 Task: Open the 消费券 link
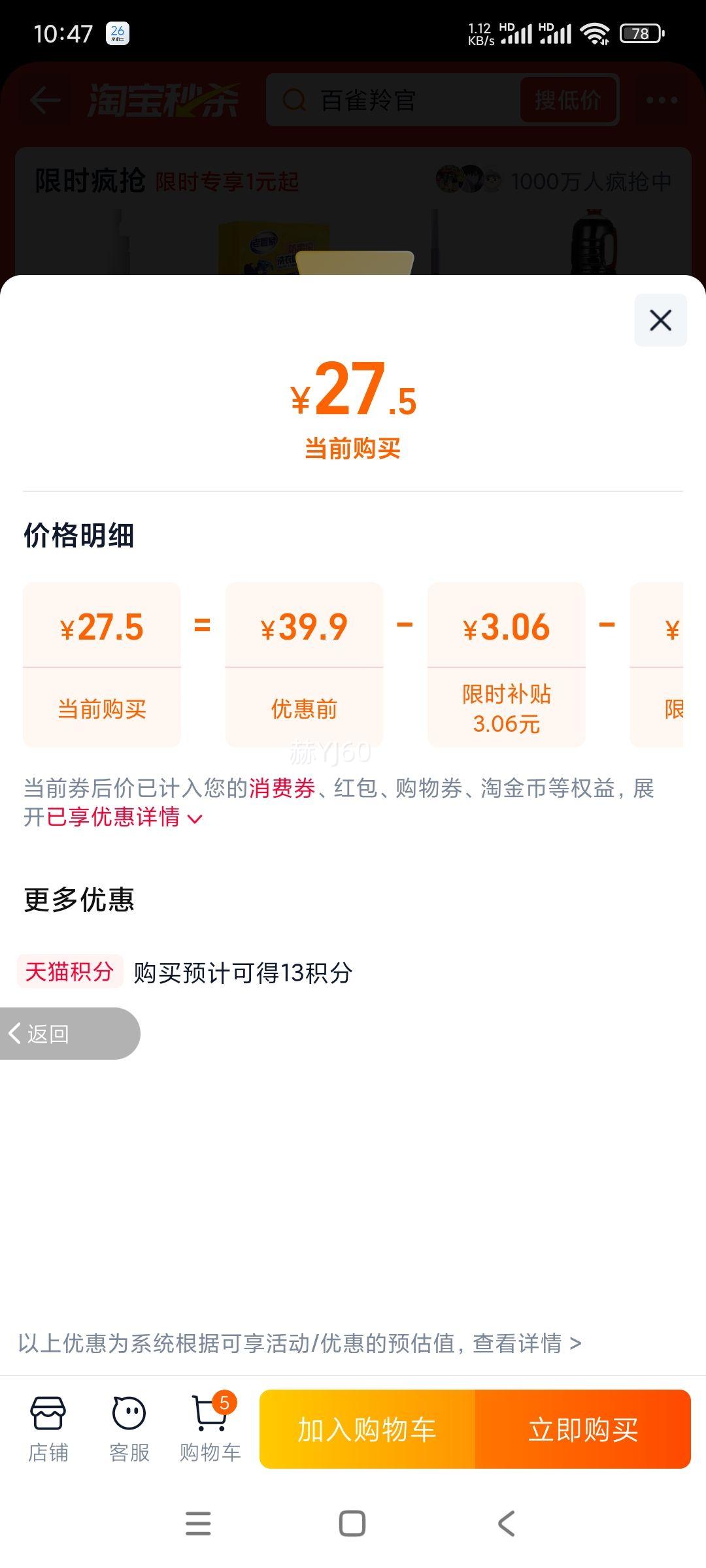282,788
